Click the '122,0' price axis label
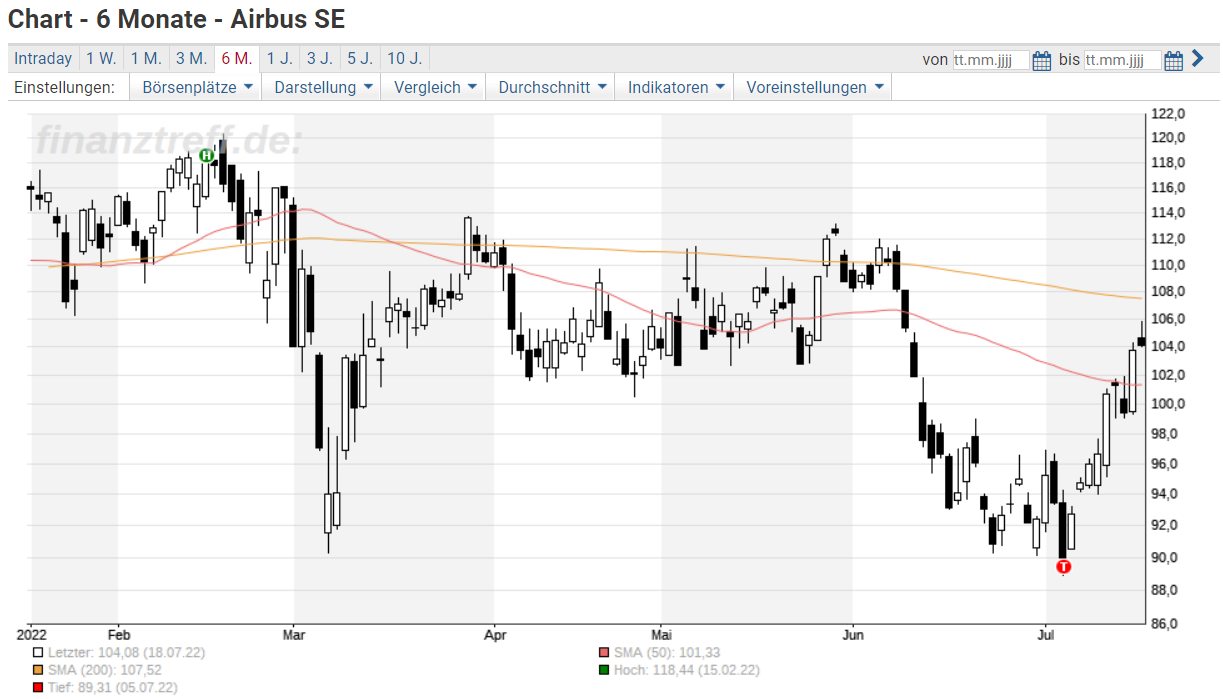 point(1168,113)
